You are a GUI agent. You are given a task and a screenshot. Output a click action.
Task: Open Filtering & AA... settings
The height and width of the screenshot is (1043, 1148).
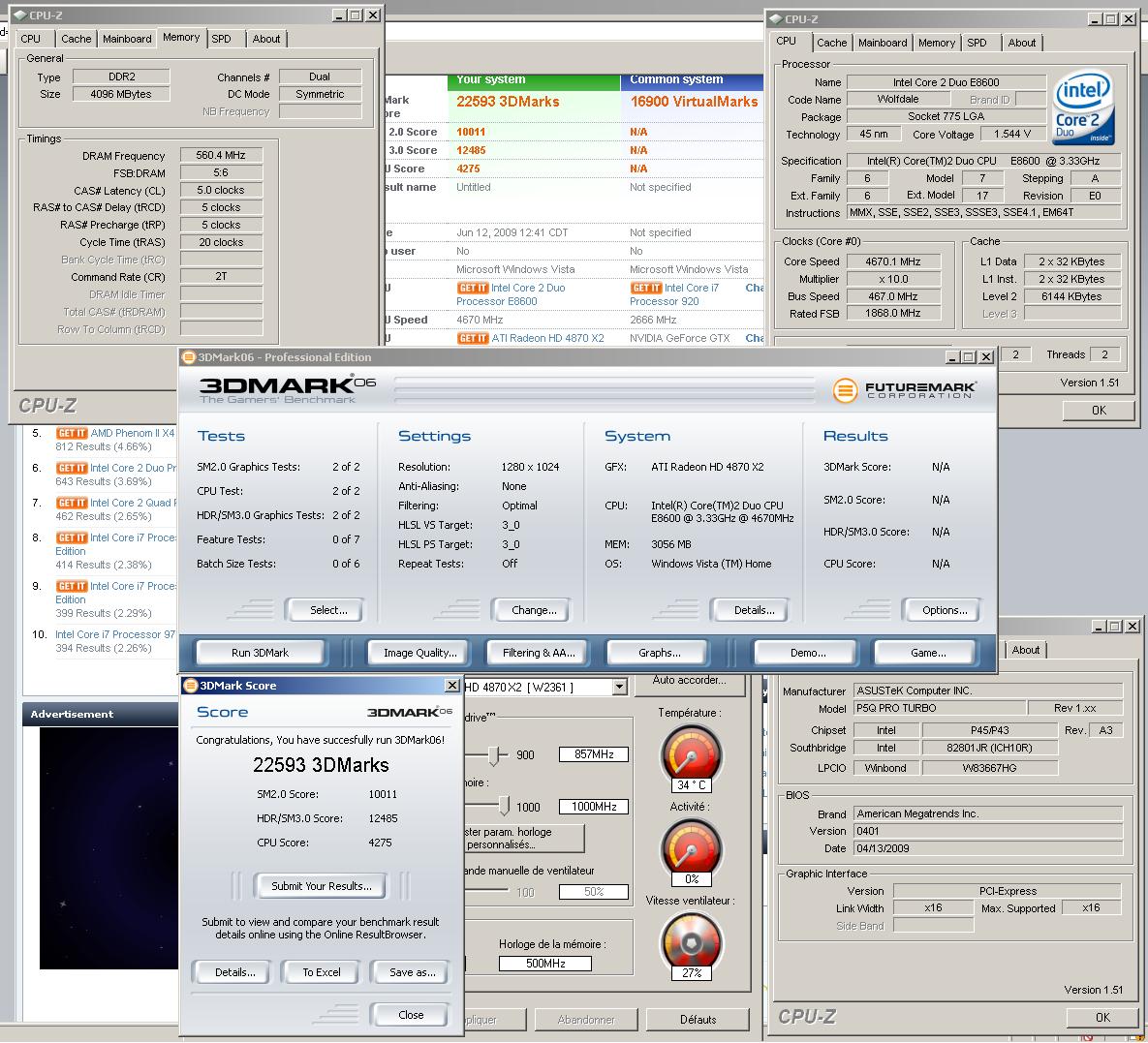coord(539,652)
